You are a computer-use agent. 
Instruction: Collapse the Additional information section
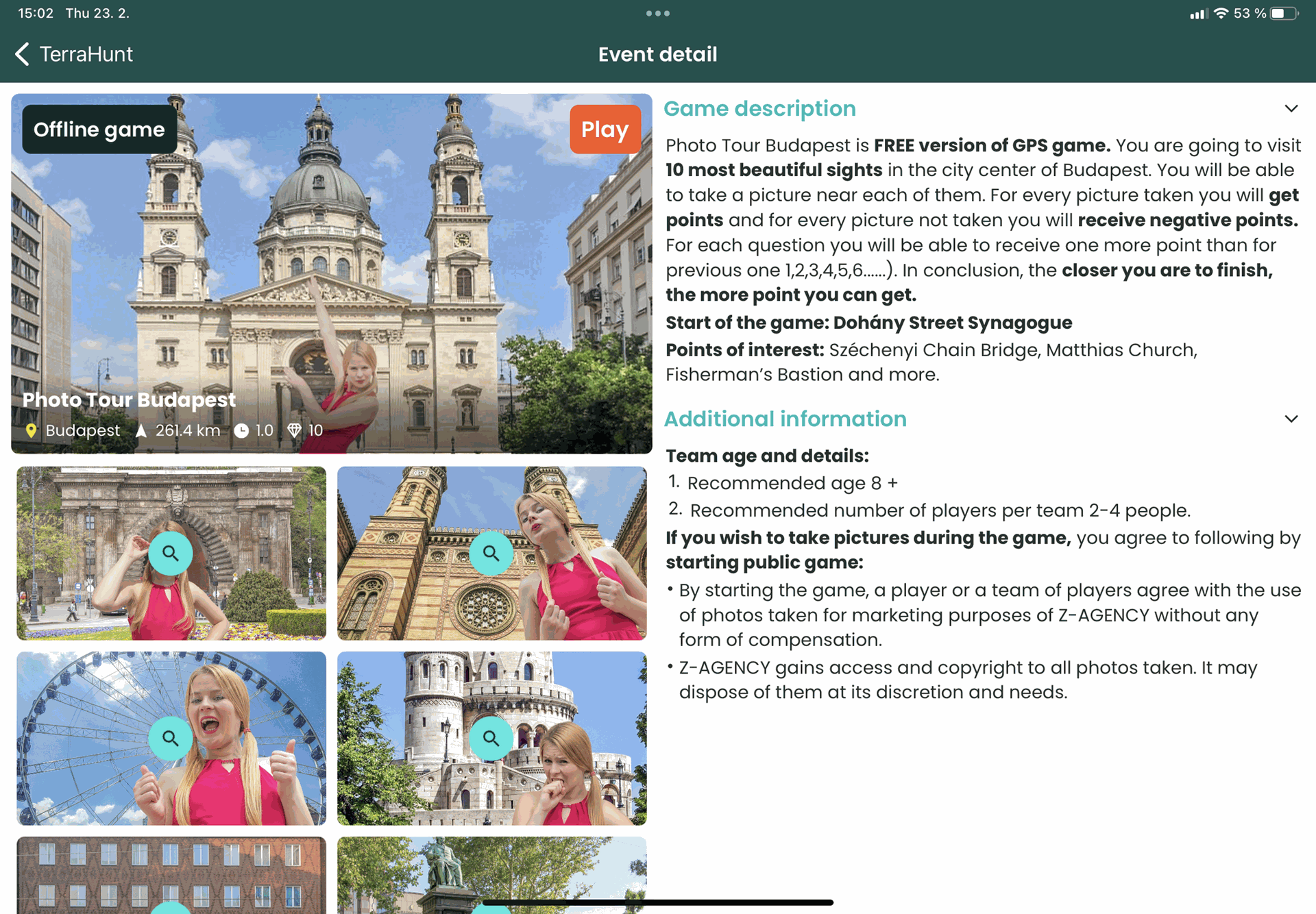click(x=1291, y=419)
